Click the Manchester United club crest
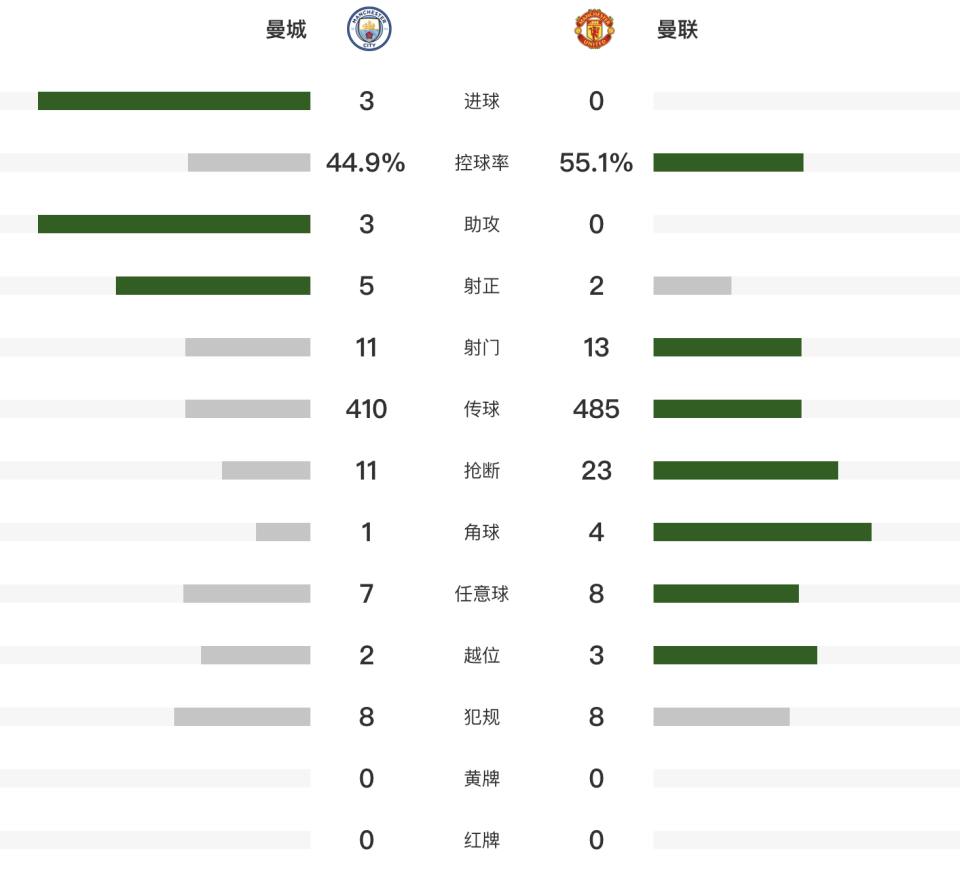This screenshot has width=960, height=874. tap(594, 30)
